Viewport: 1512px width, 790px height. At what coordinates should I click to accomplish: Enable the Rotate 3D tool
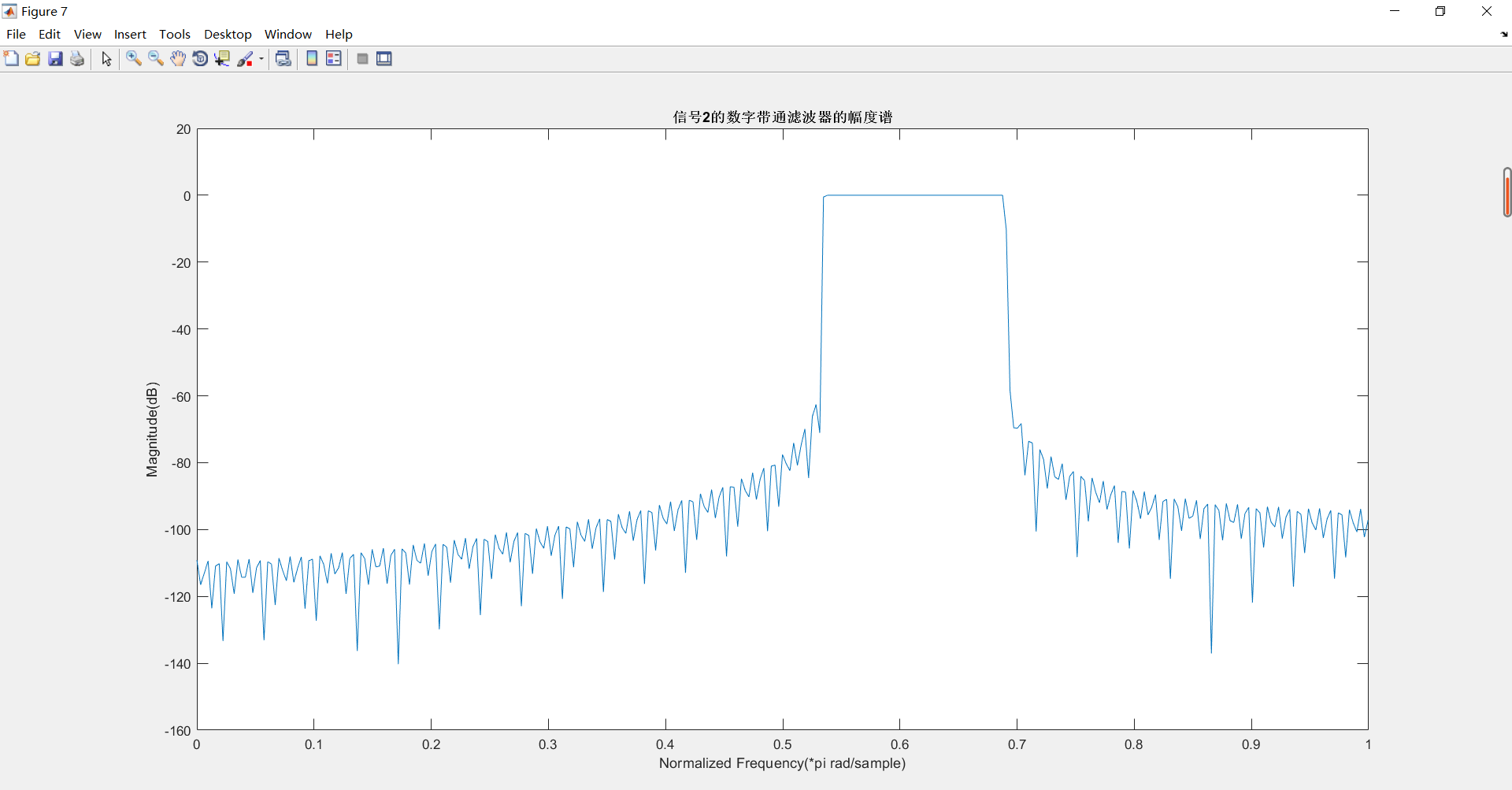[x=200, y=59]
